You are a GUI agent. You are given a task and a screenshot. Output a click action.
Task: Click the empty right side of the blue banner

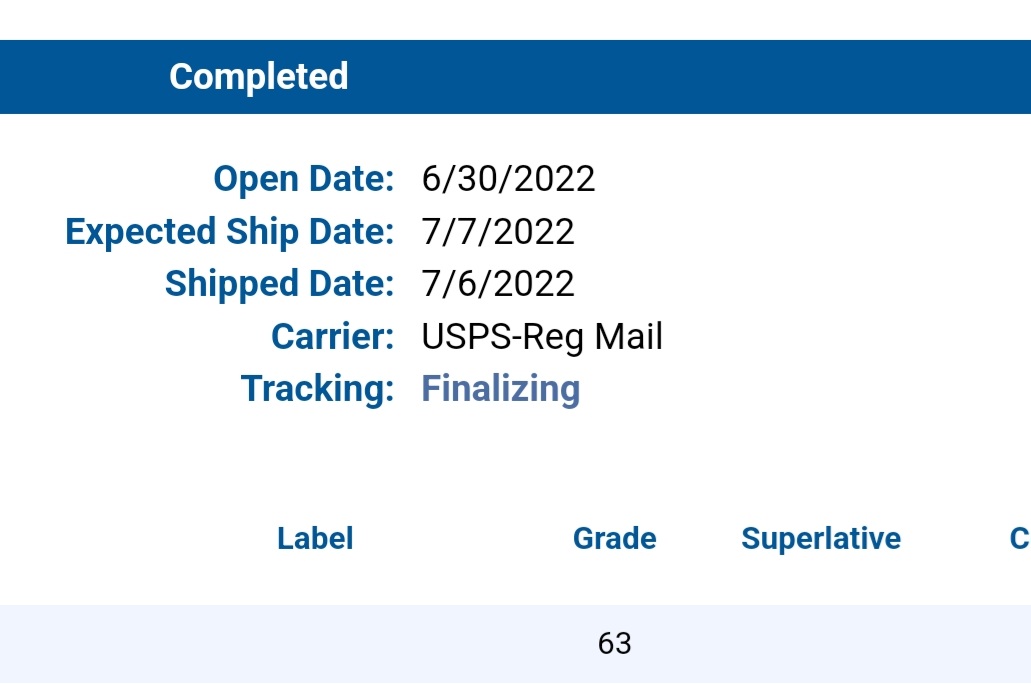tap(750, 77)
